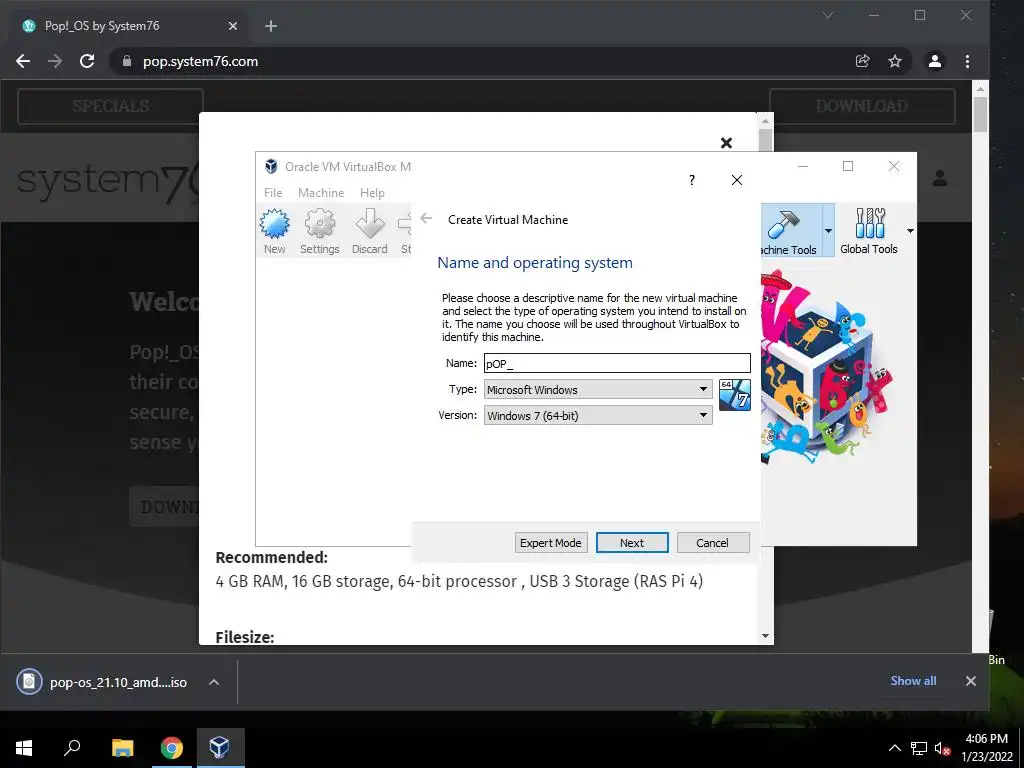This screenshot has width=1024, height=768.
Task: Click page scrollbar up arrow
Action: pos(980,88)
